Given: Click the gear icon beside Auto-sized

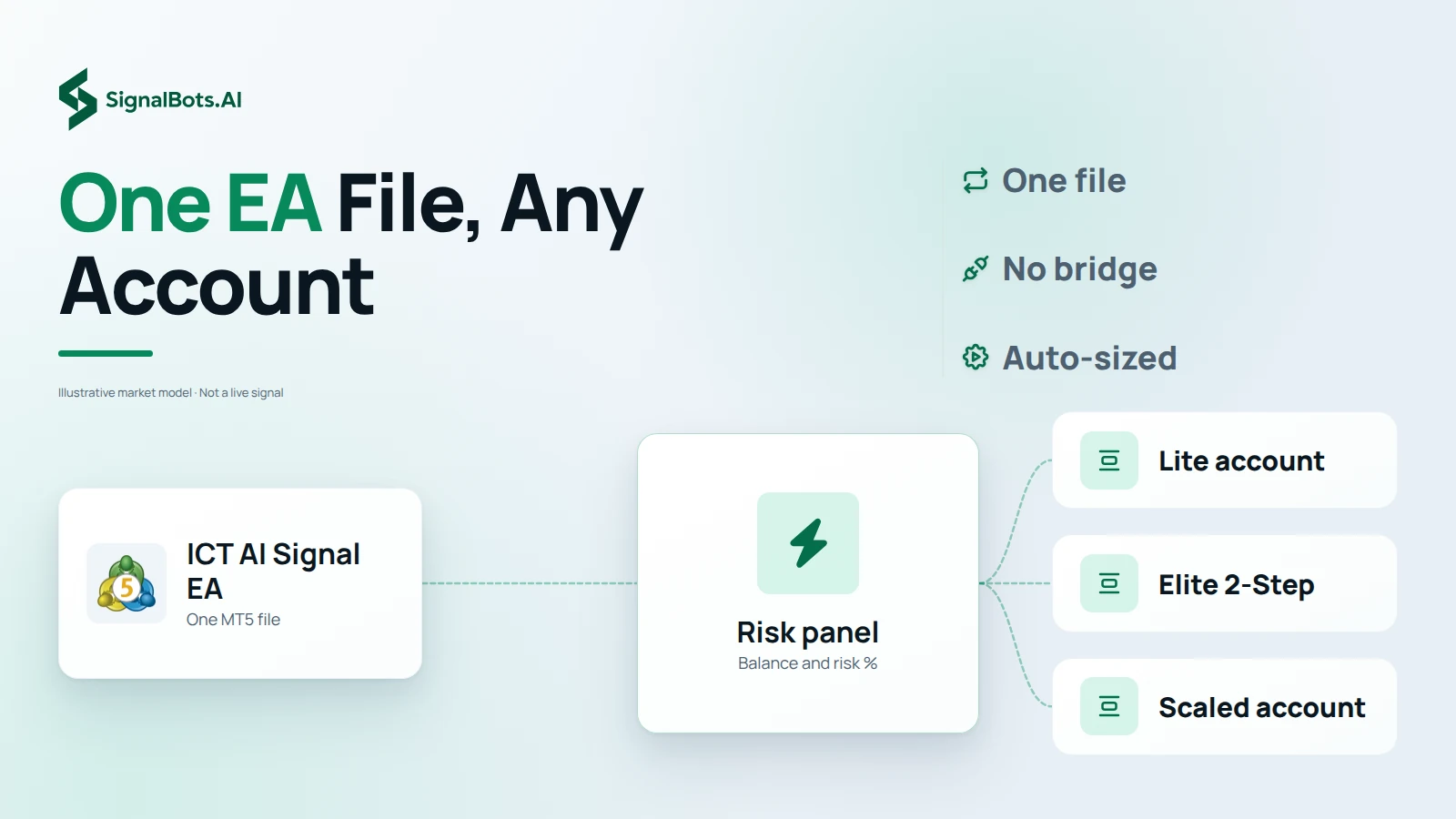Looking at the screenshot, I should [976, 358].
